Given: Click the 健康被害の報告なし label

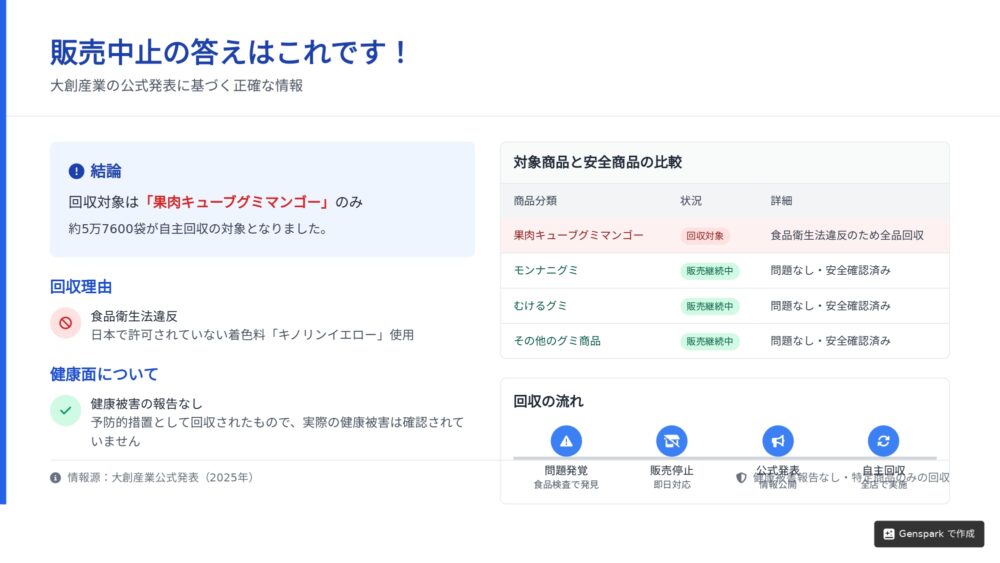Looking at the screenshot, I should pyautogui.click(x=147, y=404).
